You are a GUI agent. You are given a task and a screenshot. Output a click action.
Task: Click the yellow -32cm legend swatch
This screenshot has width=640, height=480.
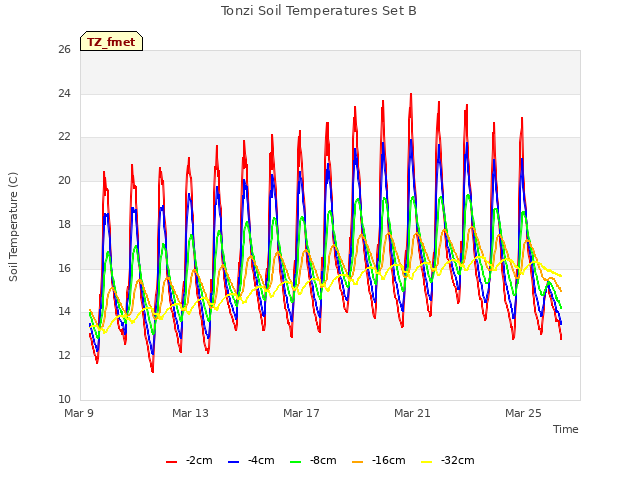pos(427,462)
